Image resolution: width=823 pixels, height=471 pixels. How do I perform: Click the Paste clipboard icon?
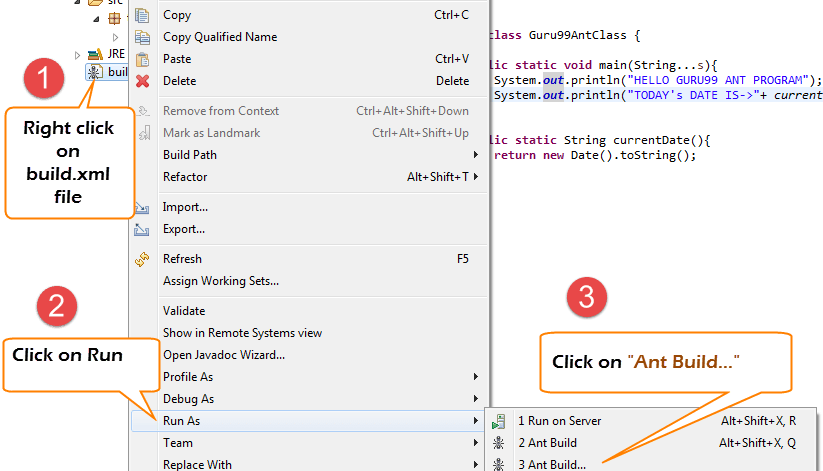click(142, 59)
